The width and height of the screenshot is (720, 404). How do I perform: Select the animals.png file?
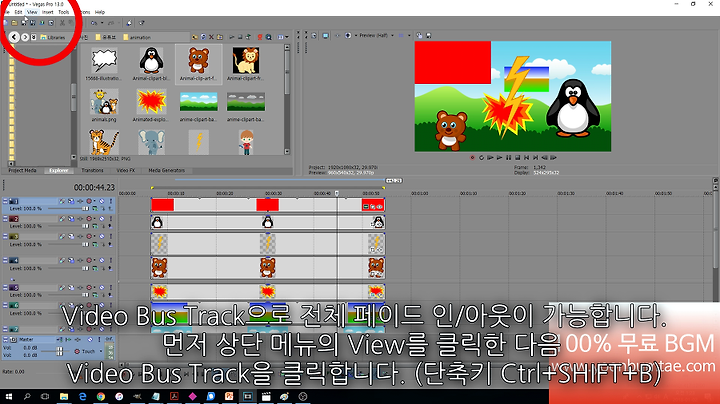(104, 105)
